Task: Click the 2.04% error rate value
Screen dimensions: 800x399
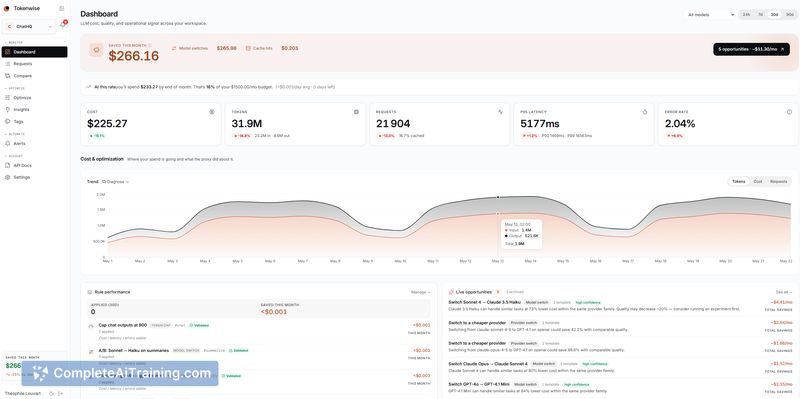Action: (x=680, y=123)
